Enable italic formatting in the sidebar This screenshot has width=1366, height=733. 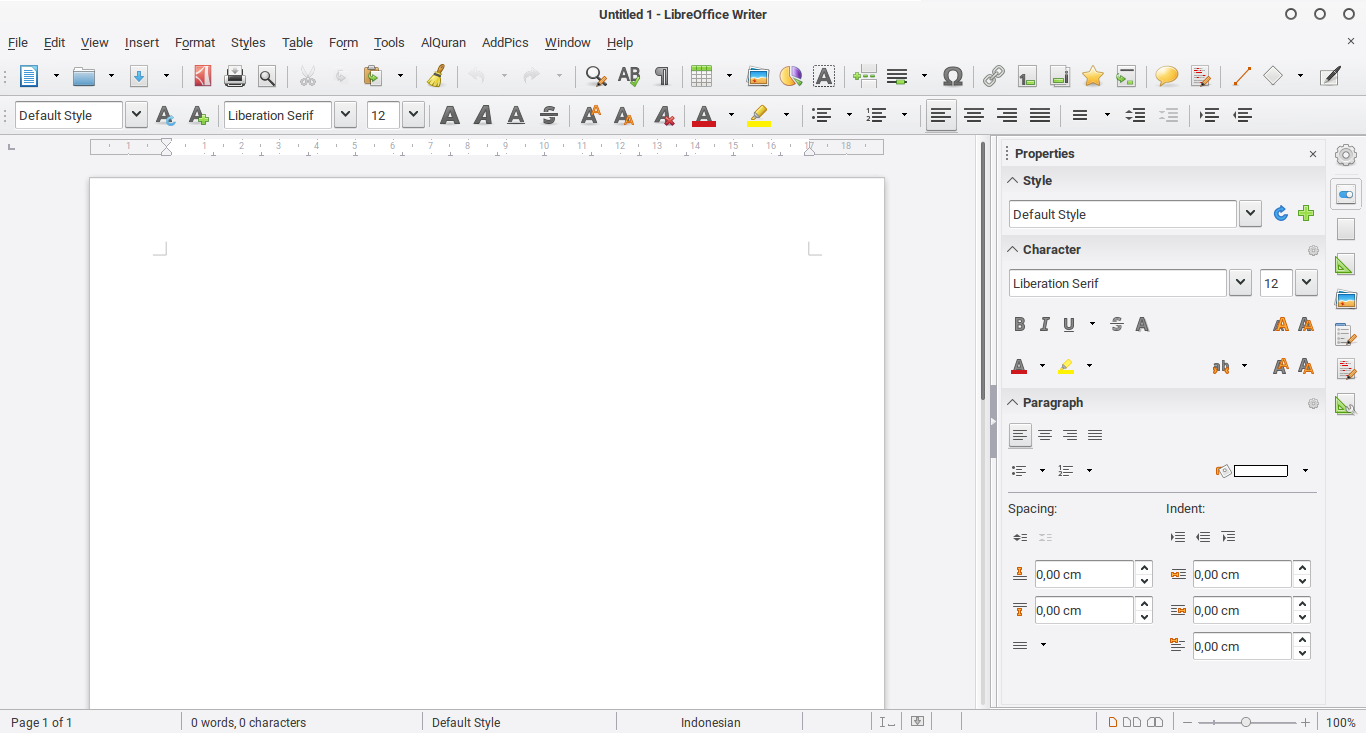pyautogui.click(x=1044, y=324)
